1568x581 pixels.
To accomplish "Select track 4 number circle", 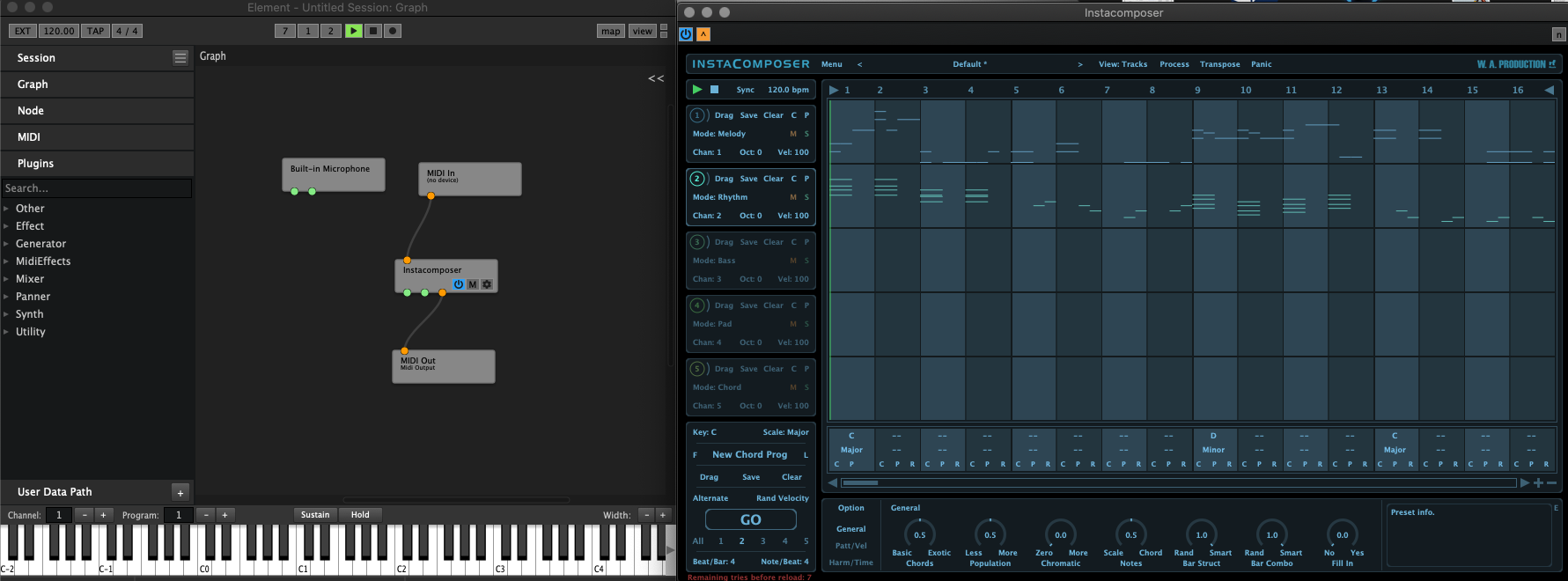I will click(697, 305).
